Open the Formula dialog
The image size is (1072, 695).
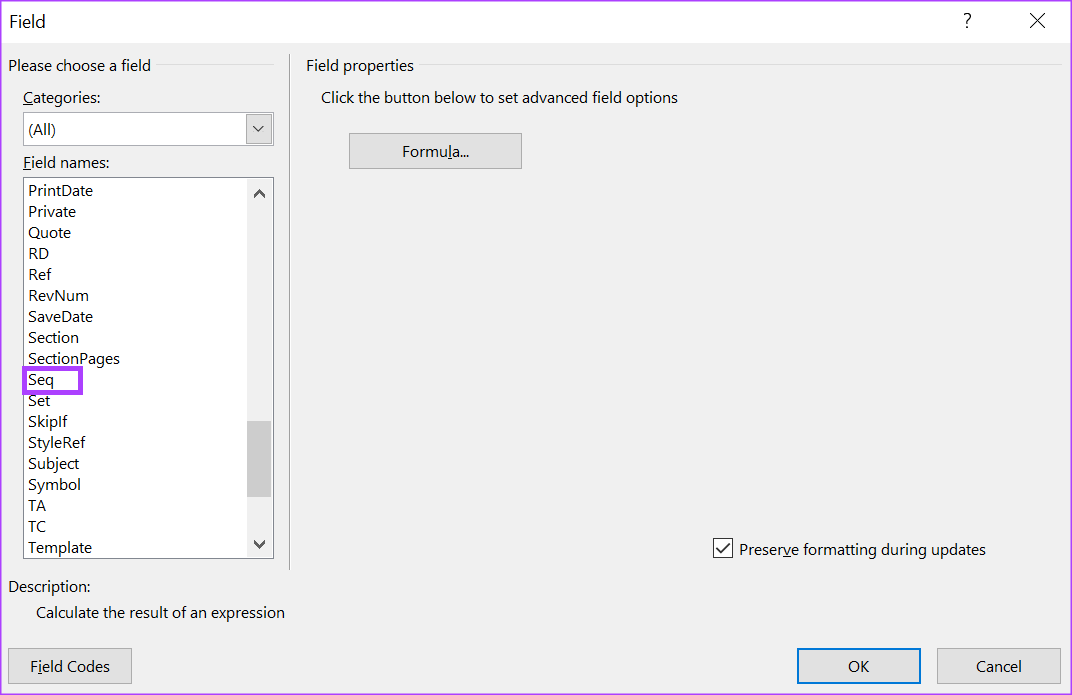pos(435,150)
